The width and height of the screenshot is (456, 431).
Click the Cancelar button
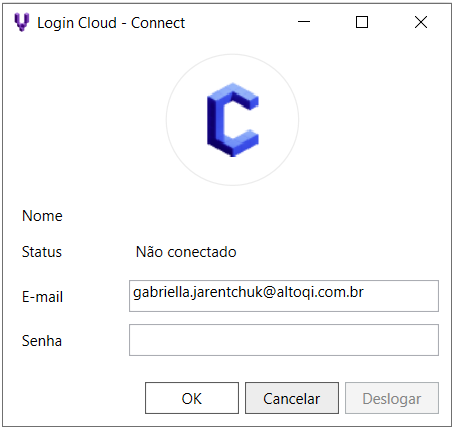tap(292, 398)
